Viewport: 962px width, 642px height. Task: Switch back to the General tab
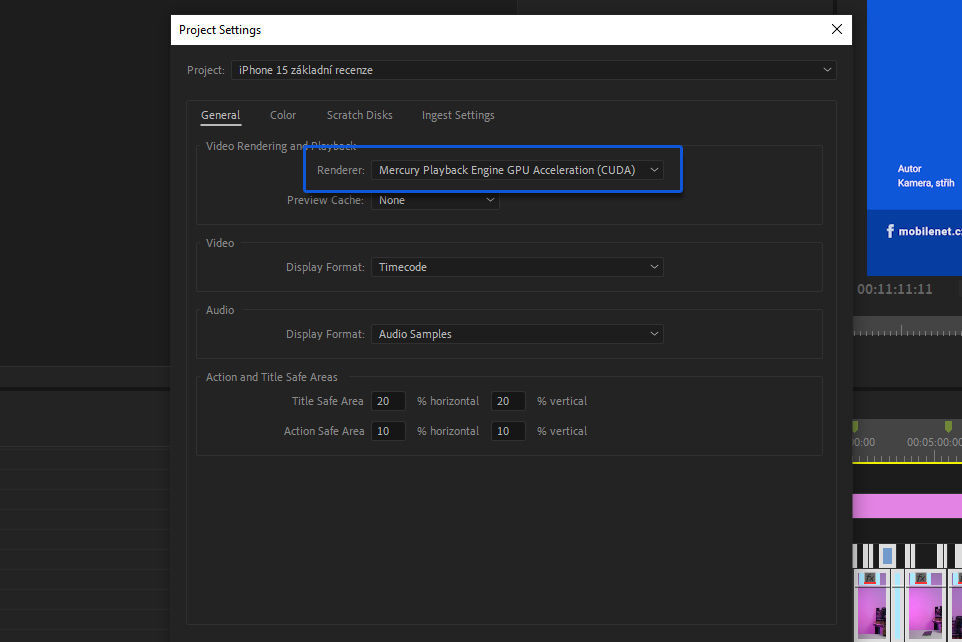pyautogui.click(x=220, y=115)
